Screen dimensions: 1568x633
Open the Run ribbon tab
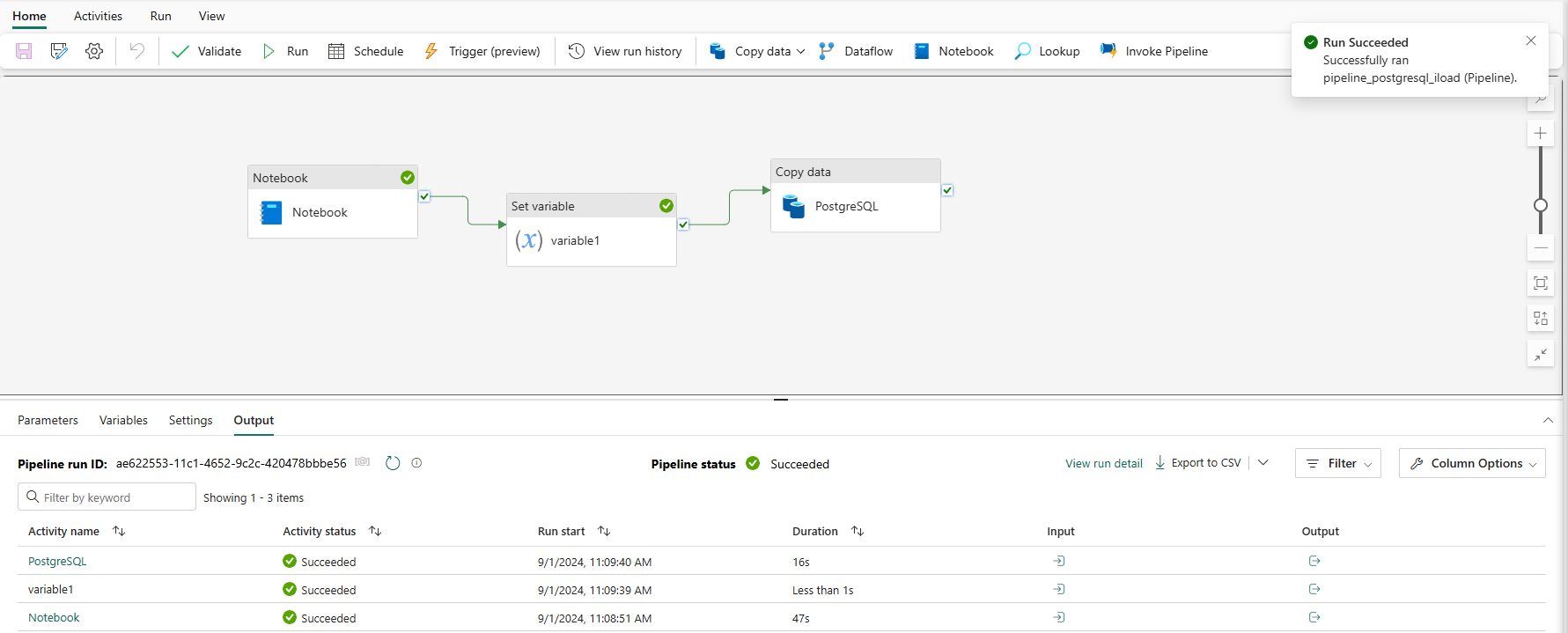160,16
